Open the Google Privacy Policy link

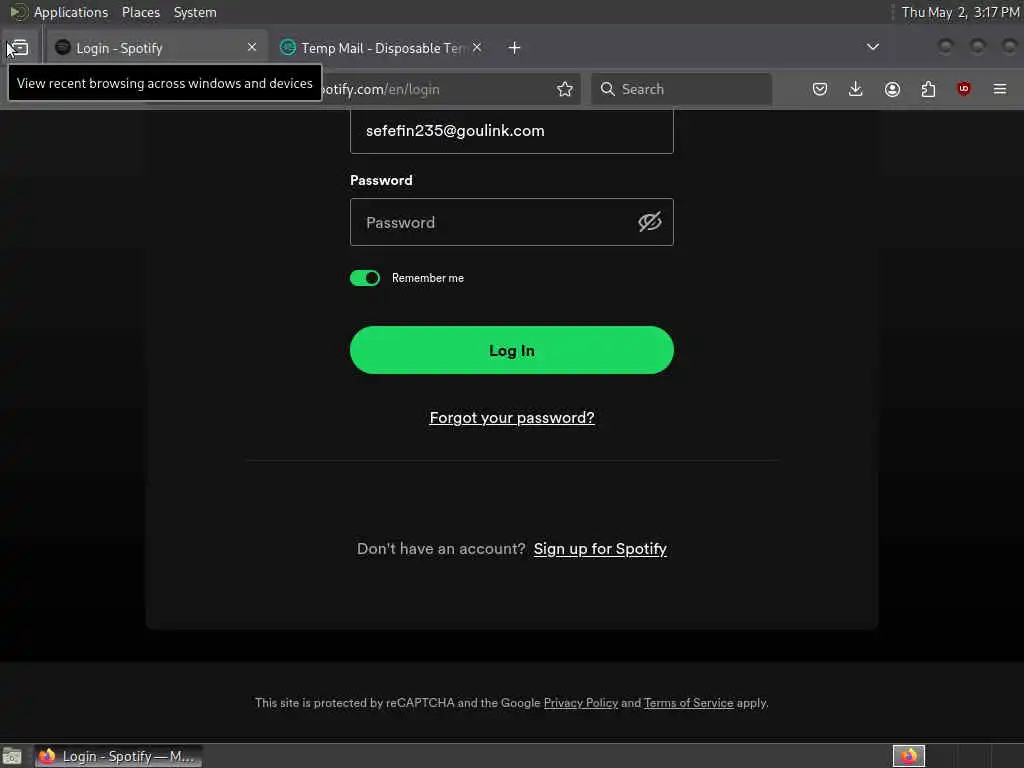581,703
